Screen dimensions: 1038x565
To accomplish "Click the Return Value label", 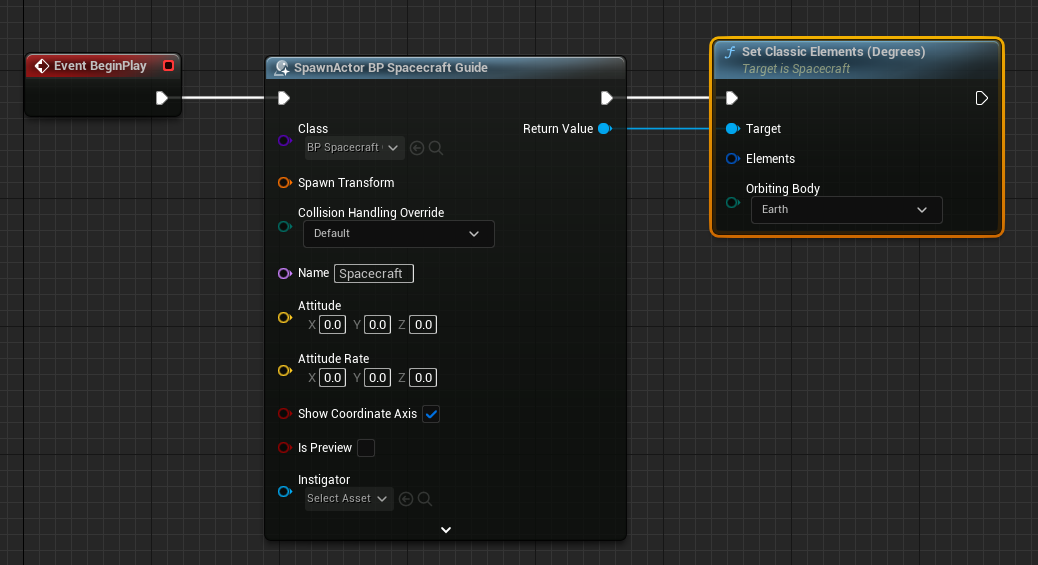I will pos(558,128).
